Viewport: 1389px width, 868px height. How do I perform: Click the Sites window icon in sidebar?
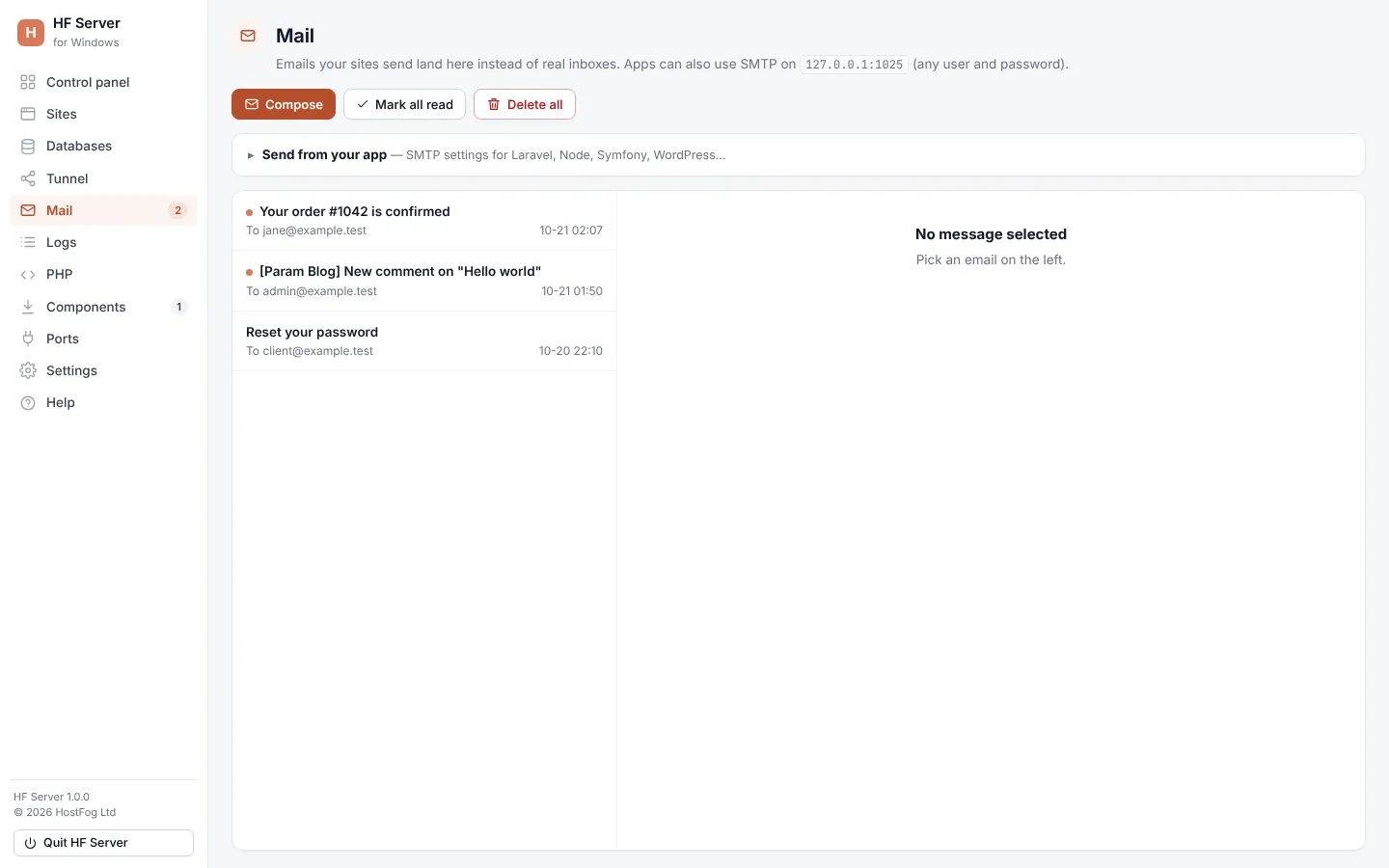(x=28, y=114)
